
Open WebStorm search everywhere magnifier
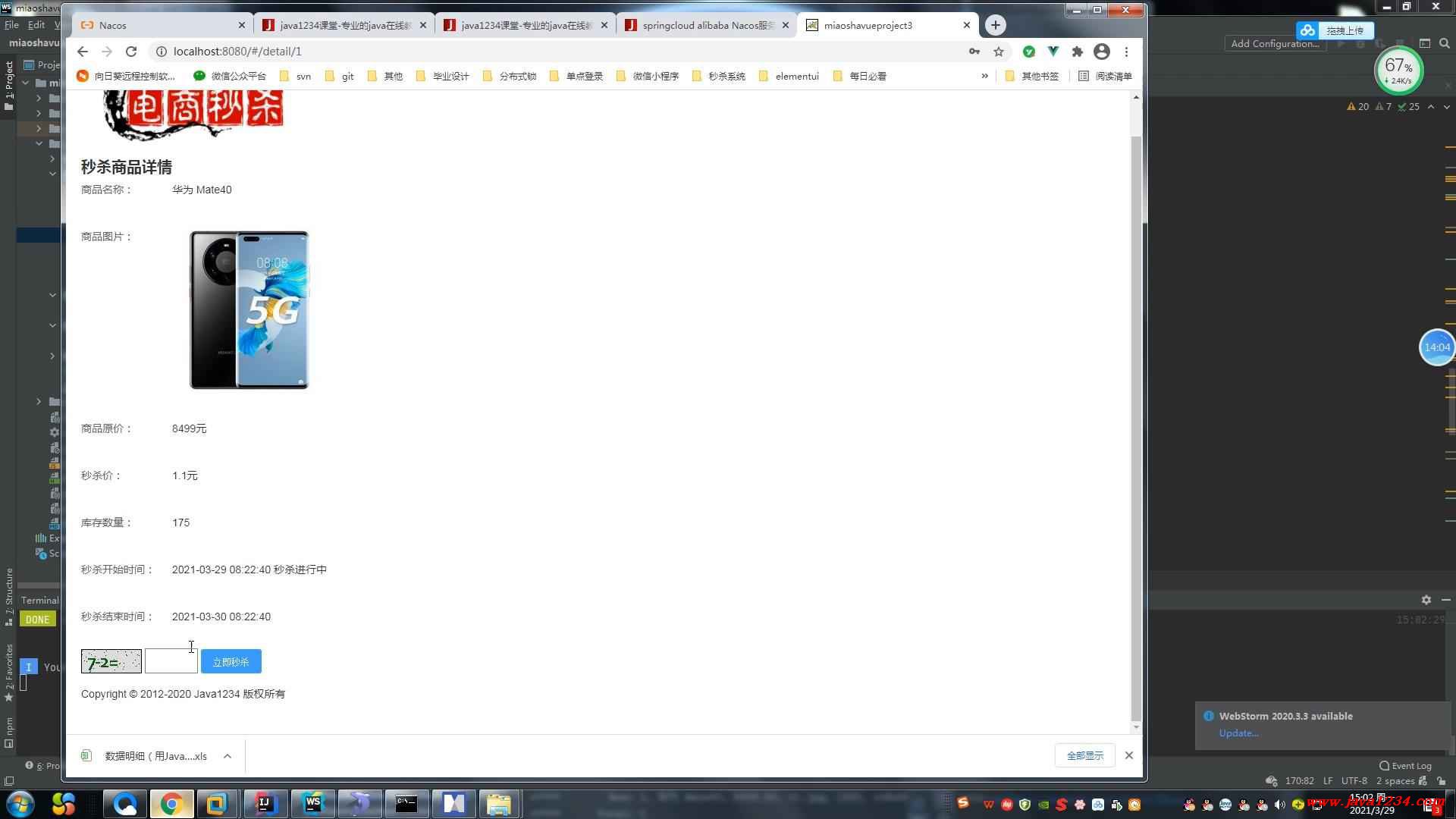(1445, 44)
